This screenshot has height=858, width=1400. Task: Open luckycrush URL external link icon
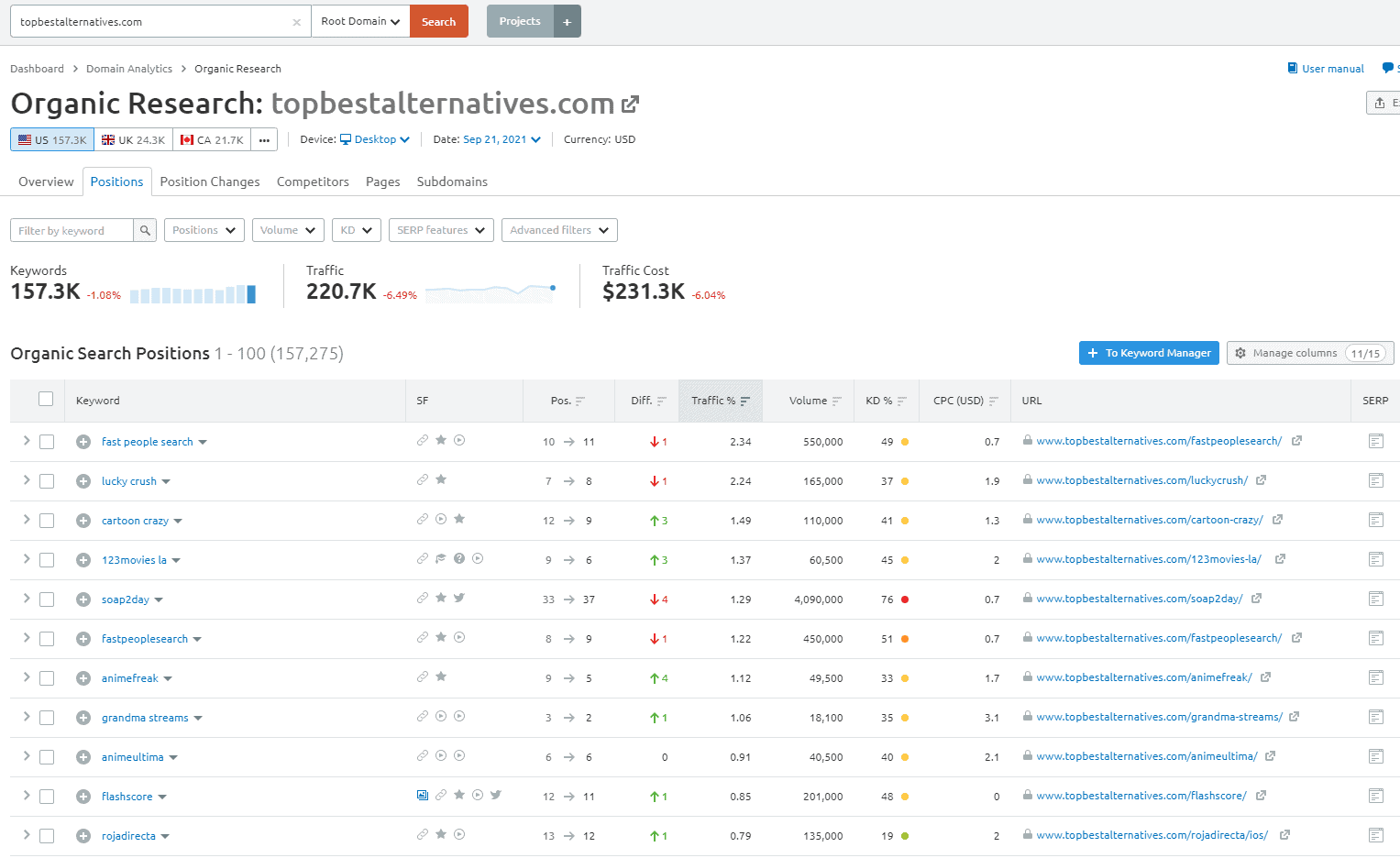click(1261, 480)
